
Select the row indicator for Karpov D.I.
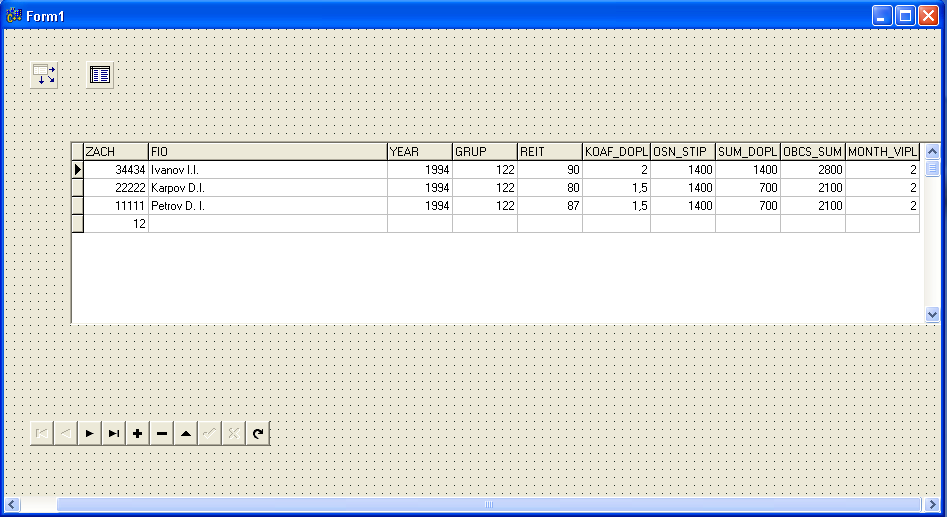pyautogui.click(x=77, y=188)
